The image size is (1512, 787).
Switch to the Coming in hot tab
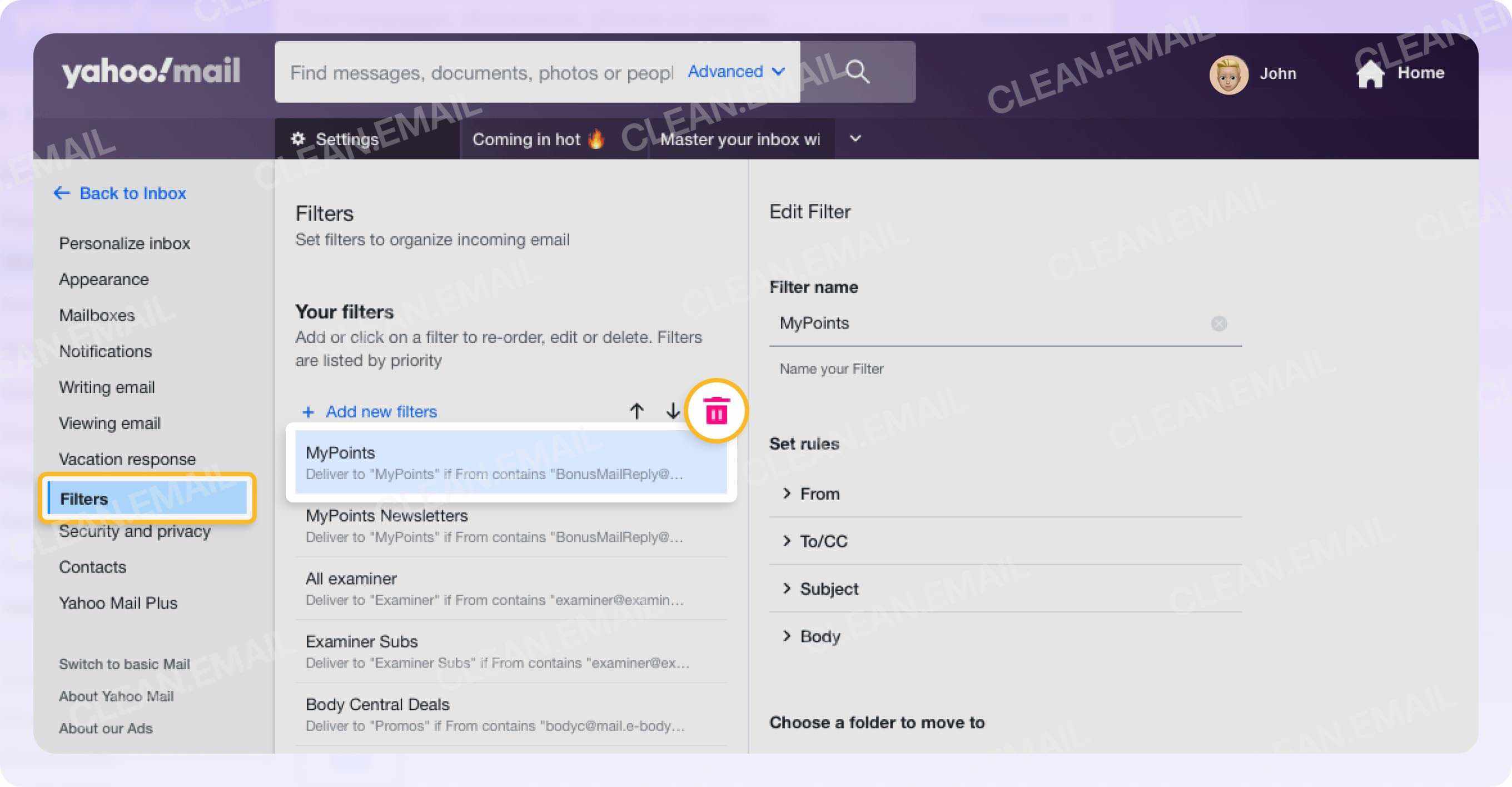[538, 139]
